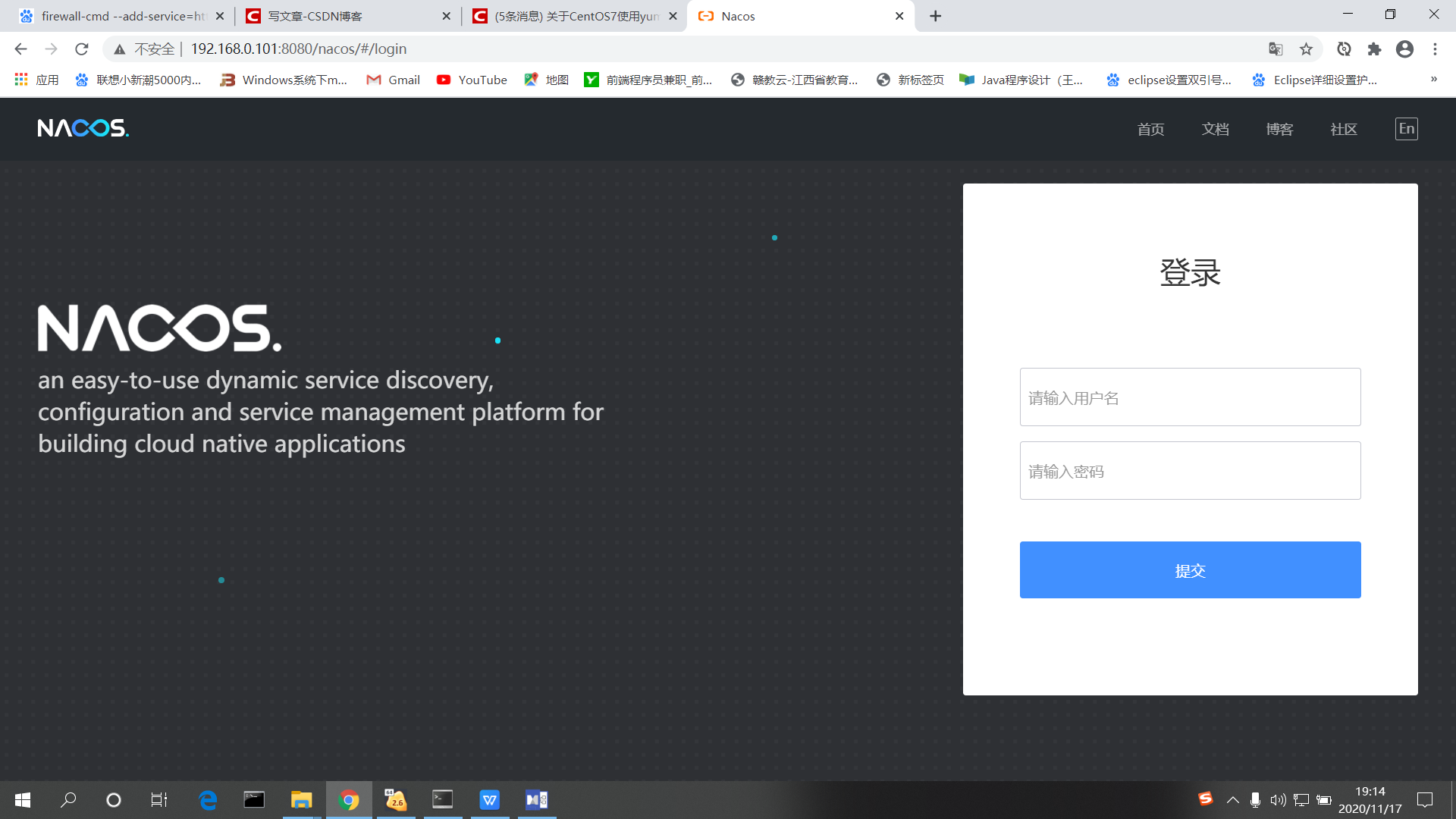1456x819 pixels.
Task: Open the terminal prompt icon on taskbar
Action: point(443,800)
